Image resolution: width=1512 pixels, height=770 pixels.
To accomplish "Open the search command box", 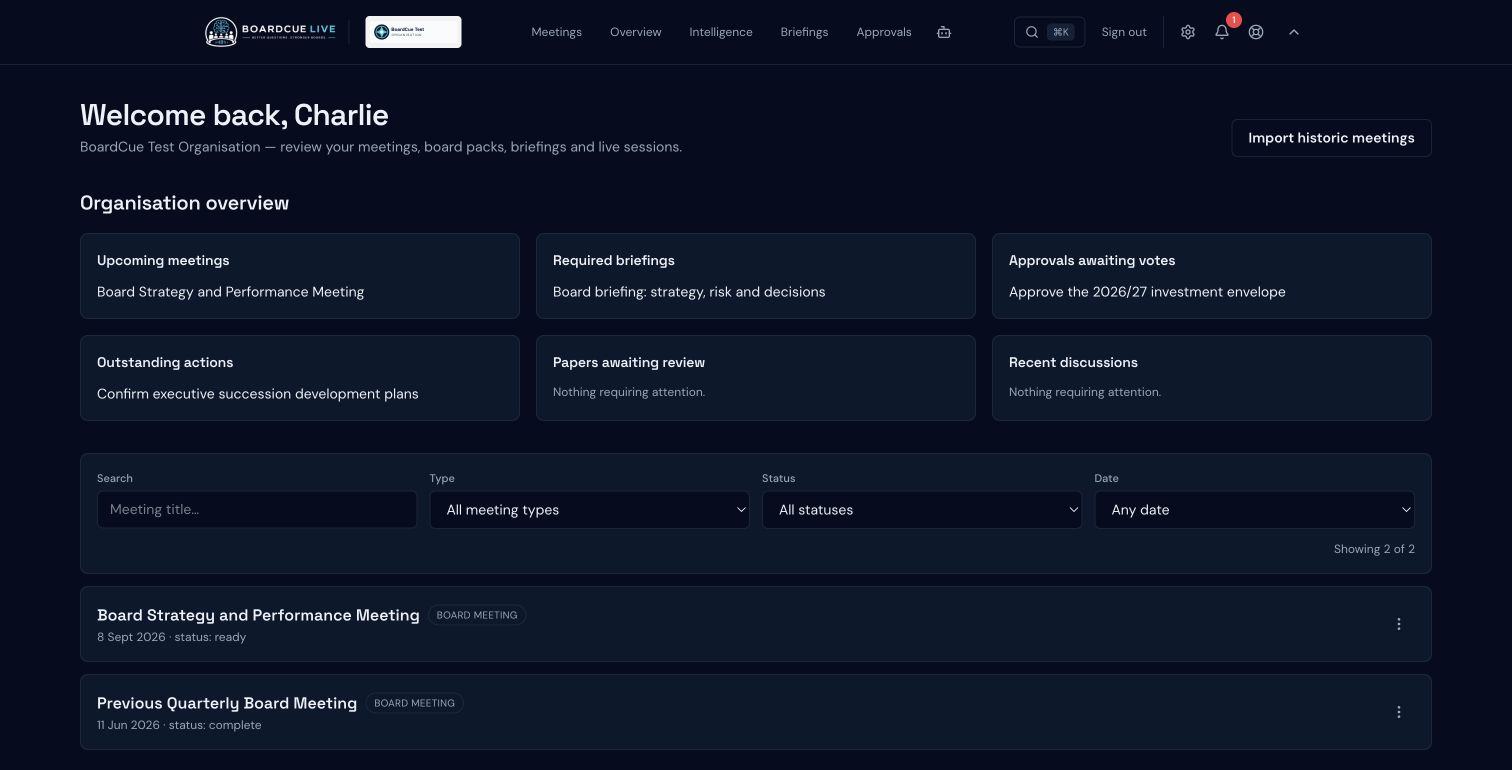I will tap(1049, 32).
